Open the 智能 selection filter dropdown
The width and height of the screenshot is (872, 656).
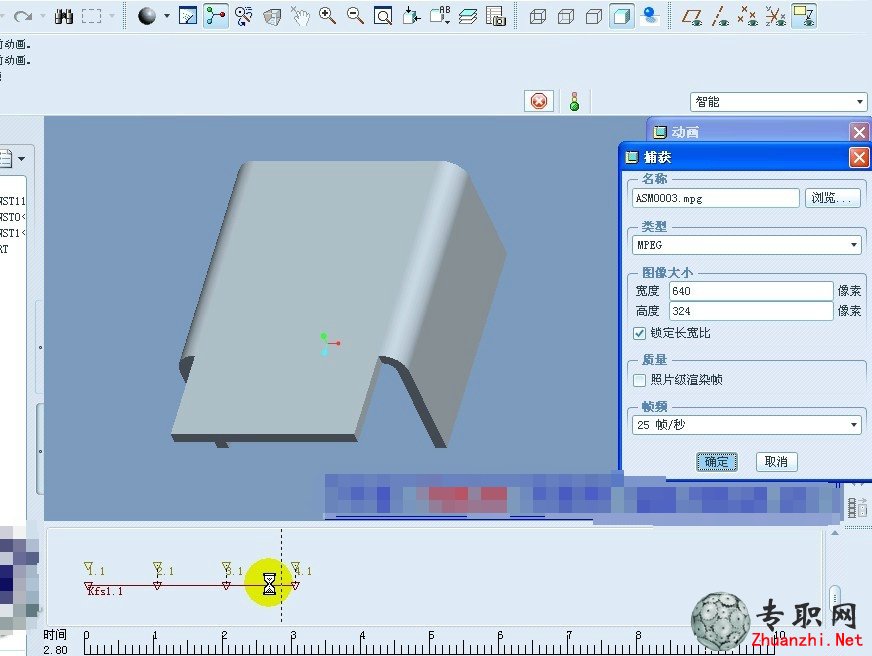(x=779, y=102)
